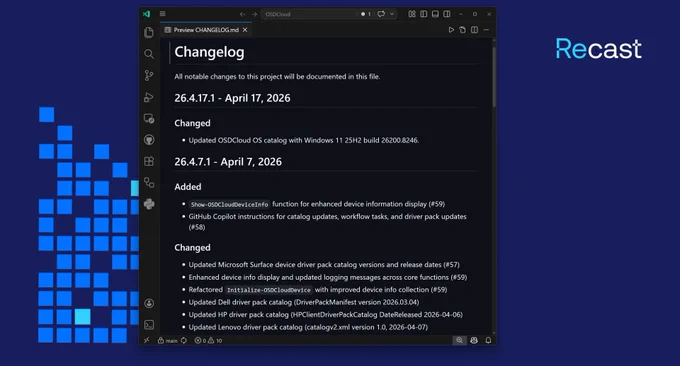Image resolution: width=680 pixels, height=366 pixels.
Task: Open the Python view in activity bar
Action: click(149, 204)
